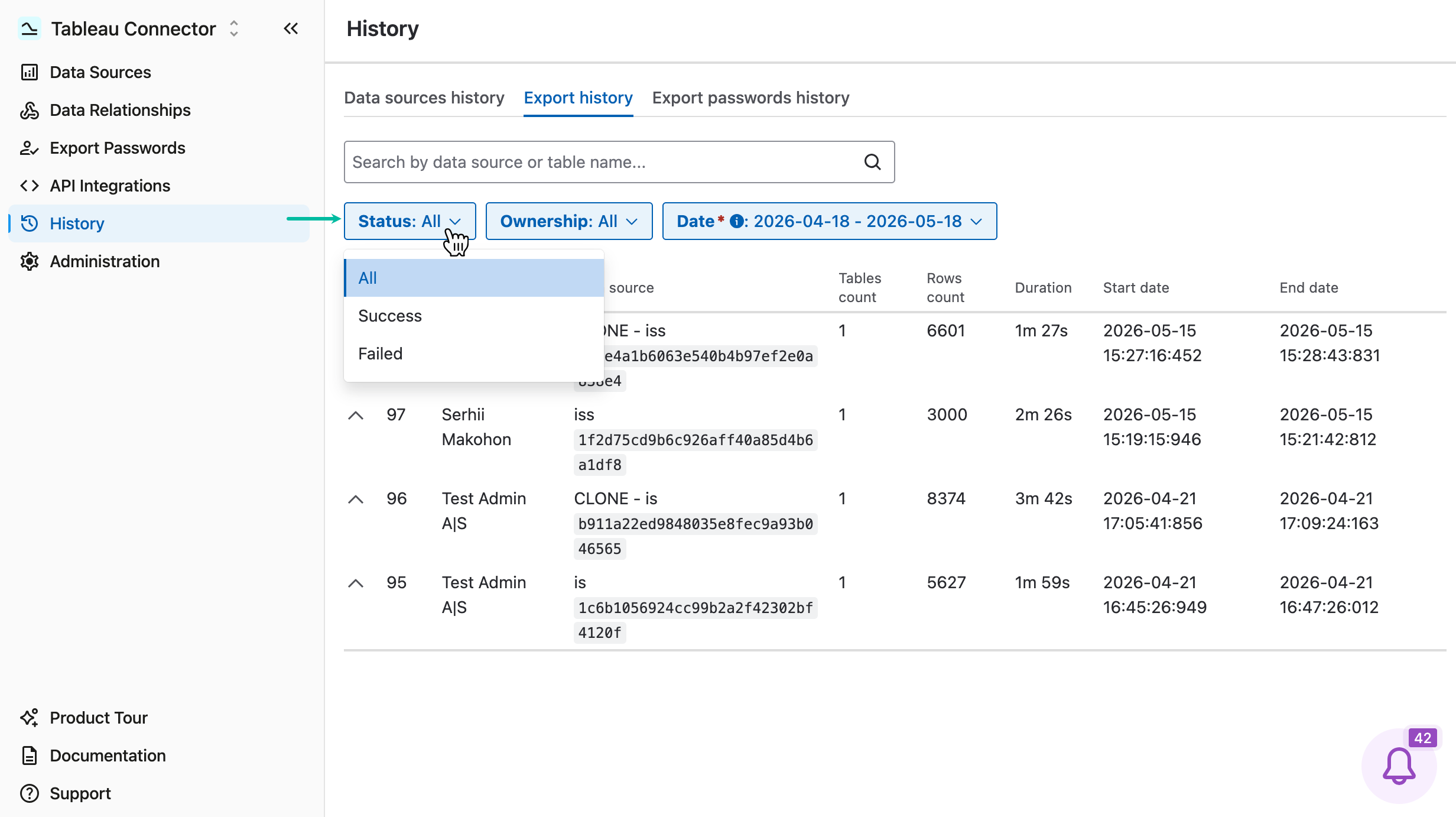Choose All in Status options

tap(474, 278)
